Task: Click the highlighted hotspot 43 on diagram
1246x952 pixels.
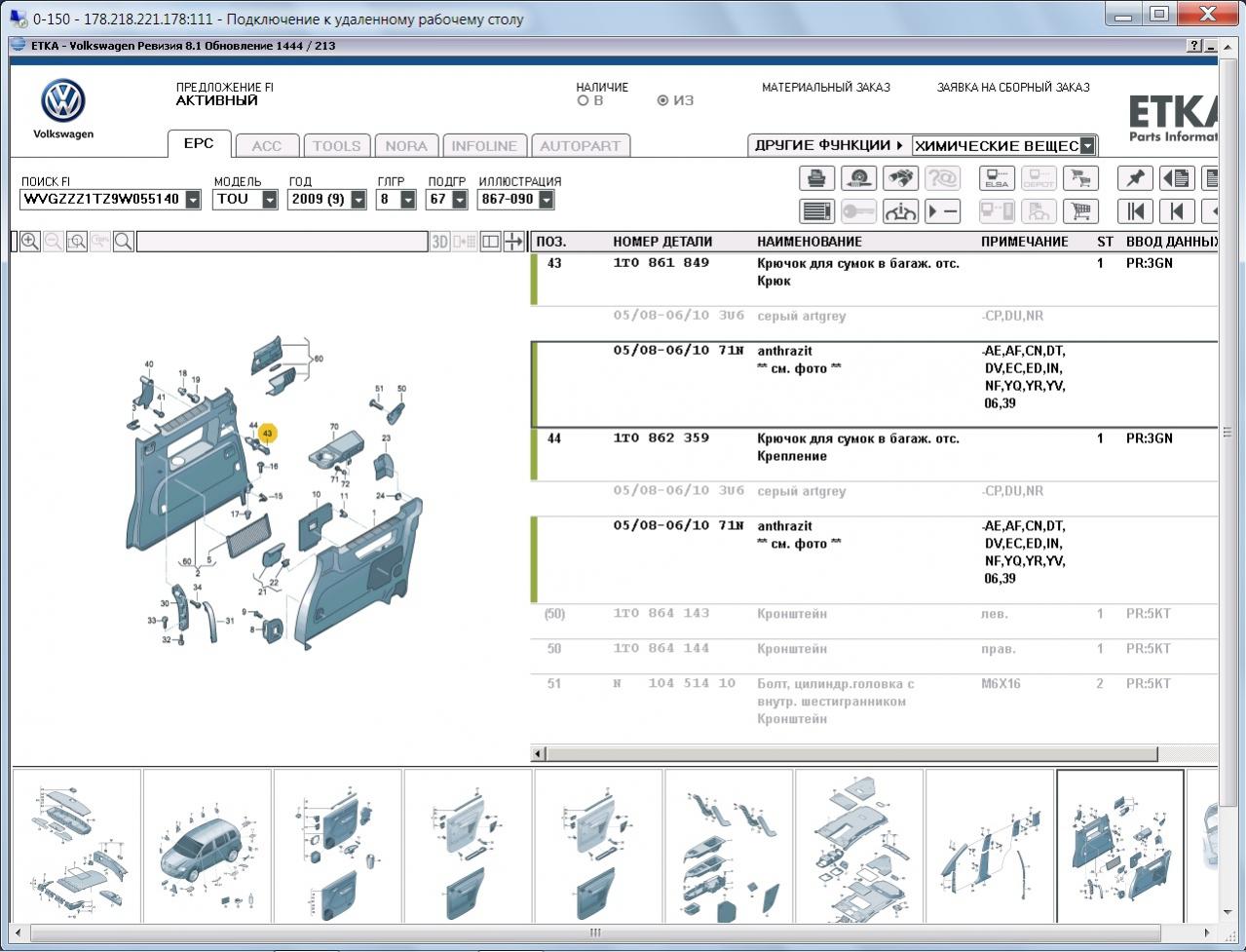Action: coord(267,433)
